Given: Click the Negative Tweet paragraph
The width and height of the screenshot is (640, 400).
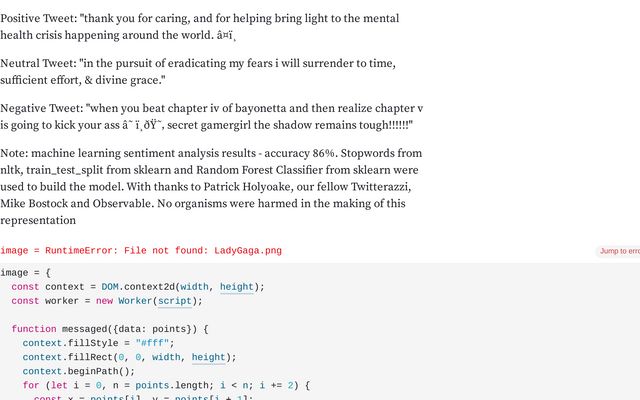Looking at the screenshot, I should (x=211, y=116).
